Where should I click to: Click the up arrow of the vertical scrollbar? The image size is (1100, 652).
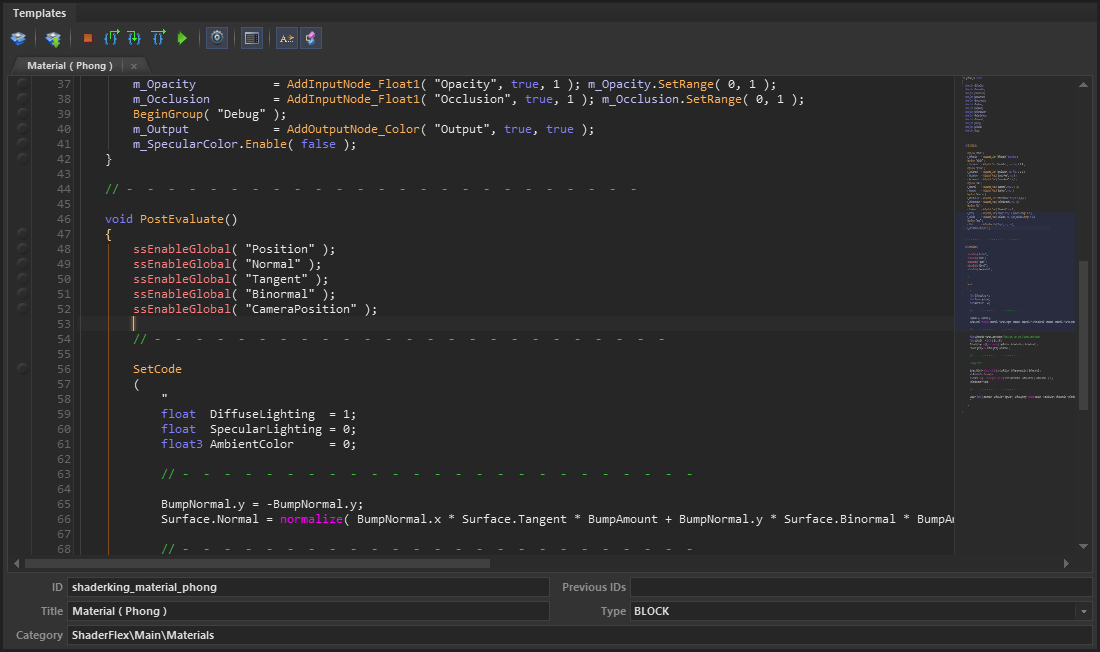[1083, 84]
